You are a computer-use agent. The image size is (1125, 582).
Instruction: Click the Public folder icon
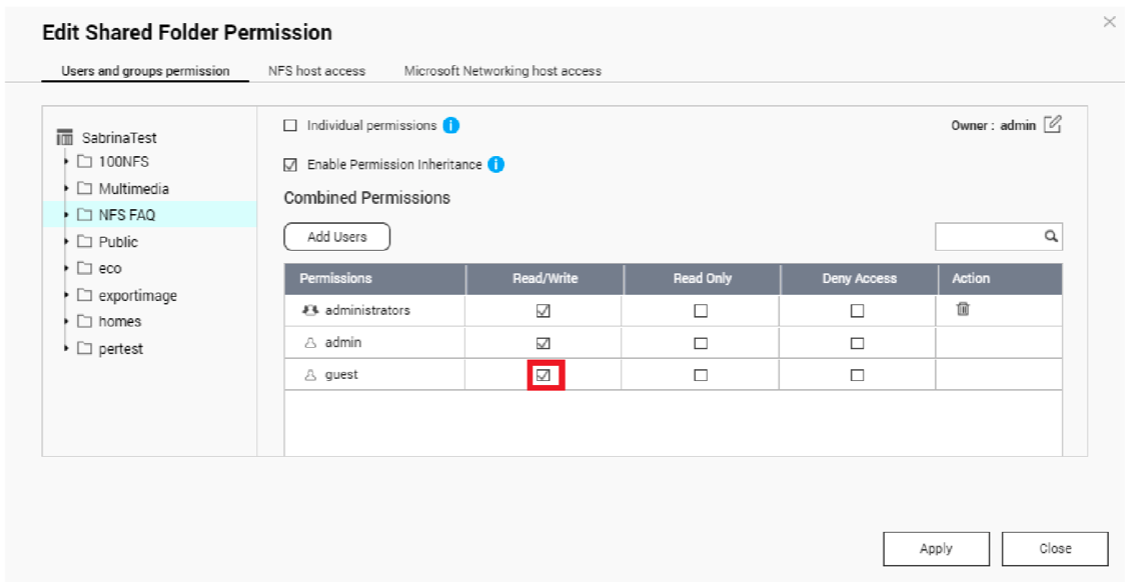click(85, 241)
